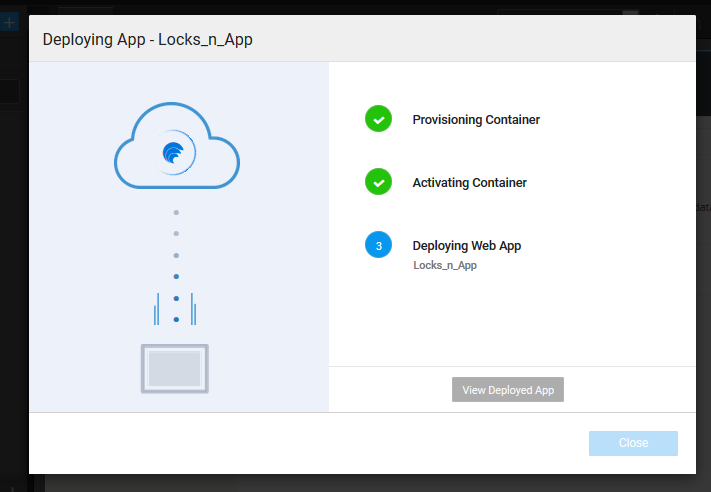Select the Activating Container step text
The width and height of the screenshot is (711, 492).
point(469,183)
